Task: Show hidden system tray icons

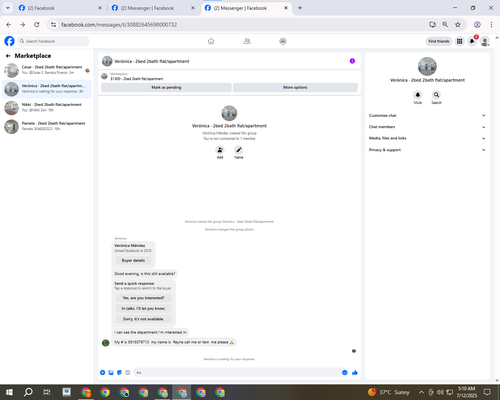Action: coord(421,392)
